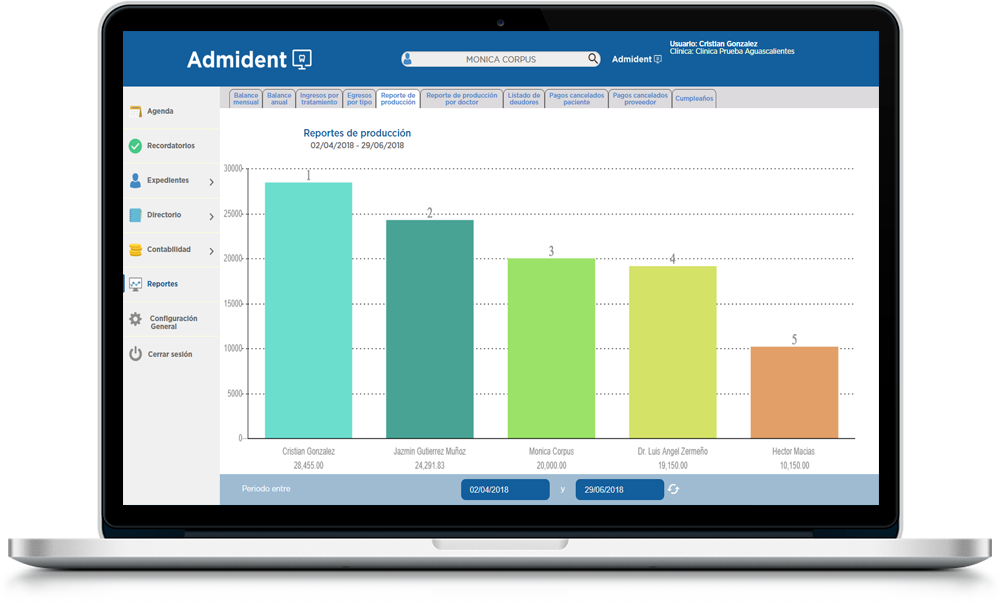
Task: Click the Agenda calendar icon in sidebar
Action: [x=135, y=111]
